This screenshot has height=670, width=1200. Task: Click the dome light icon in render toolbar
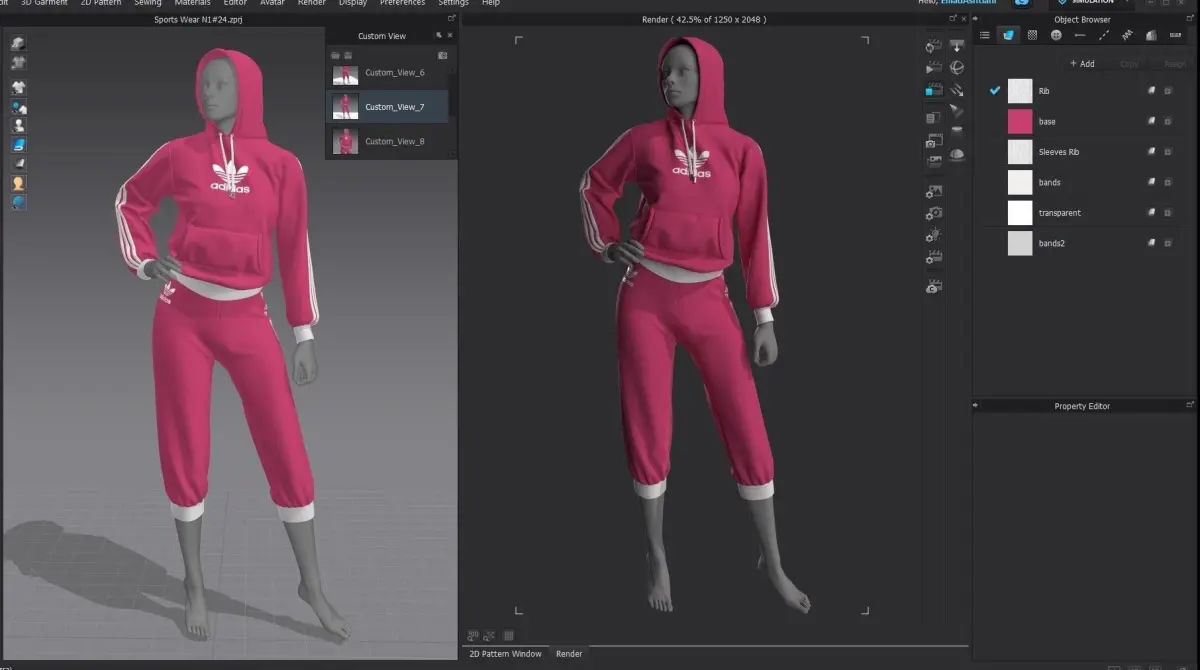[x=957, y=154]
